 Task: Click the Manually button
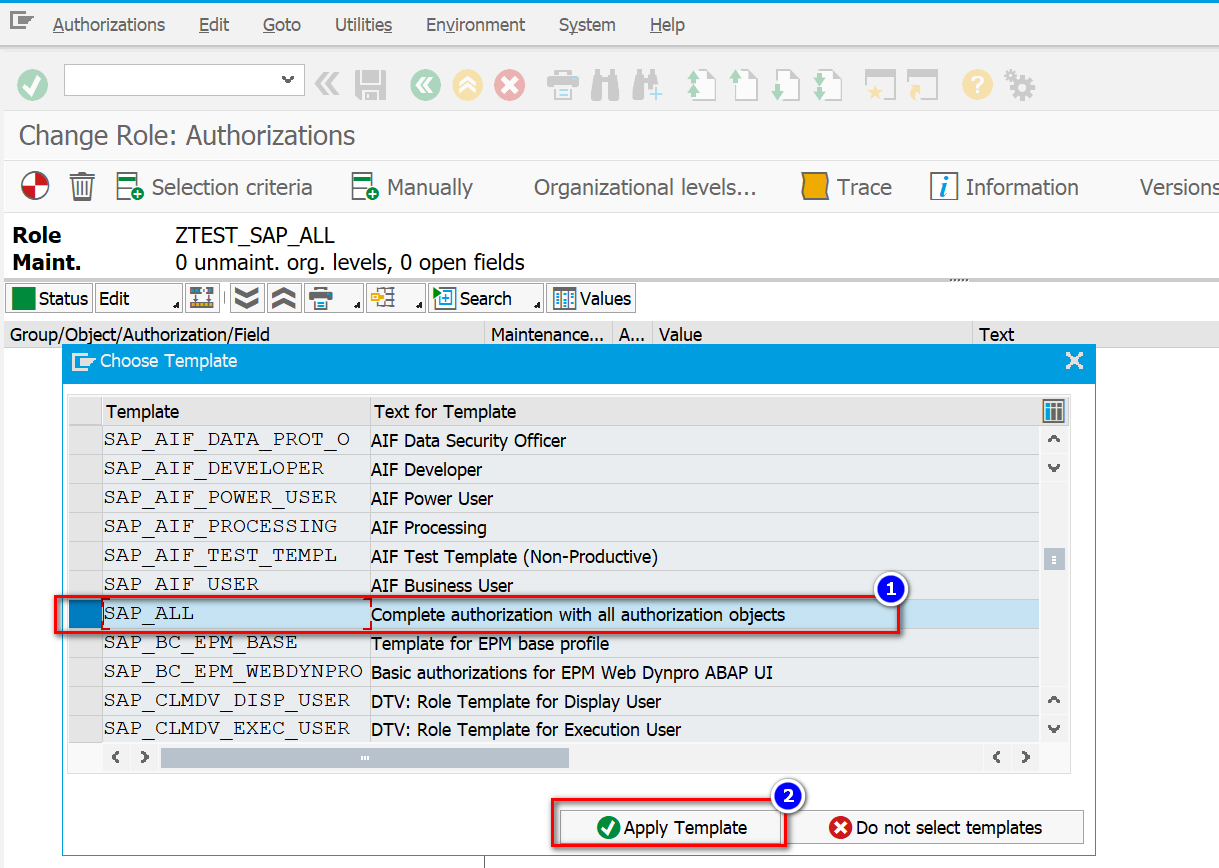pos(412,187)
